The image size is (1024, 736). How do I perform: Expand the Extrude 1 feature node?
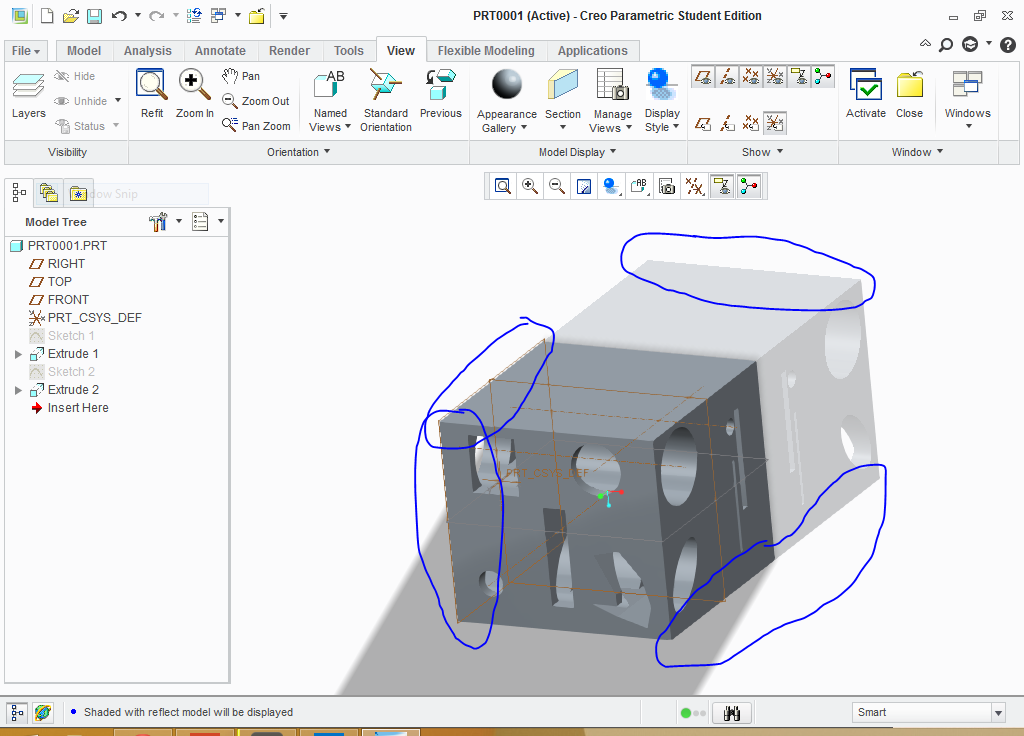click(18, 354)
